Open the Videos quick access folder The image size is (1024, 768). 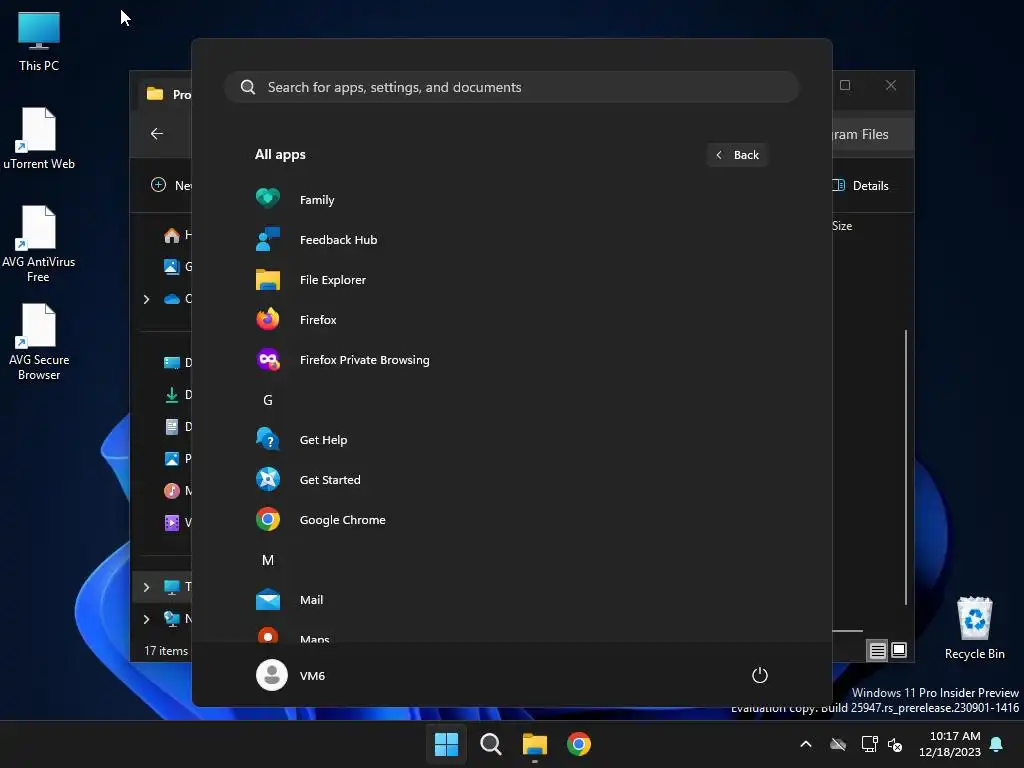(x=176, y=522)
